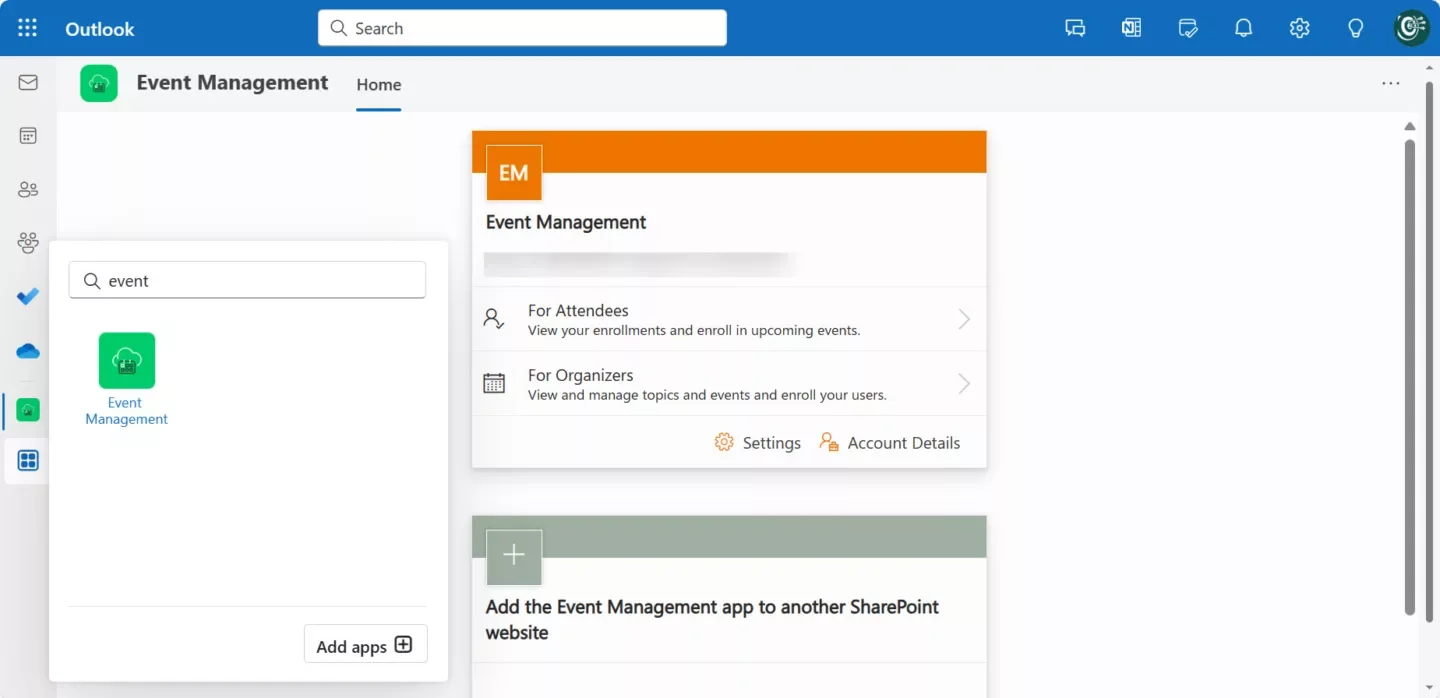Select Event Management icon in left sidebar
Image resolution: width=1440 pixels, height=698 pixels.
point(28,410)
